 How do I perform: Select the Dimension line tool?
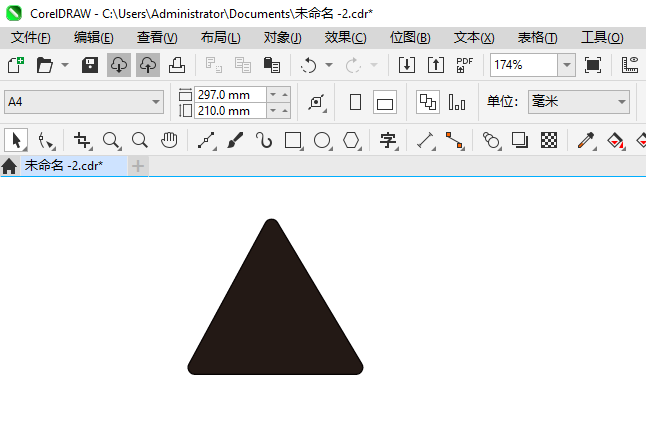coord(426,141)
